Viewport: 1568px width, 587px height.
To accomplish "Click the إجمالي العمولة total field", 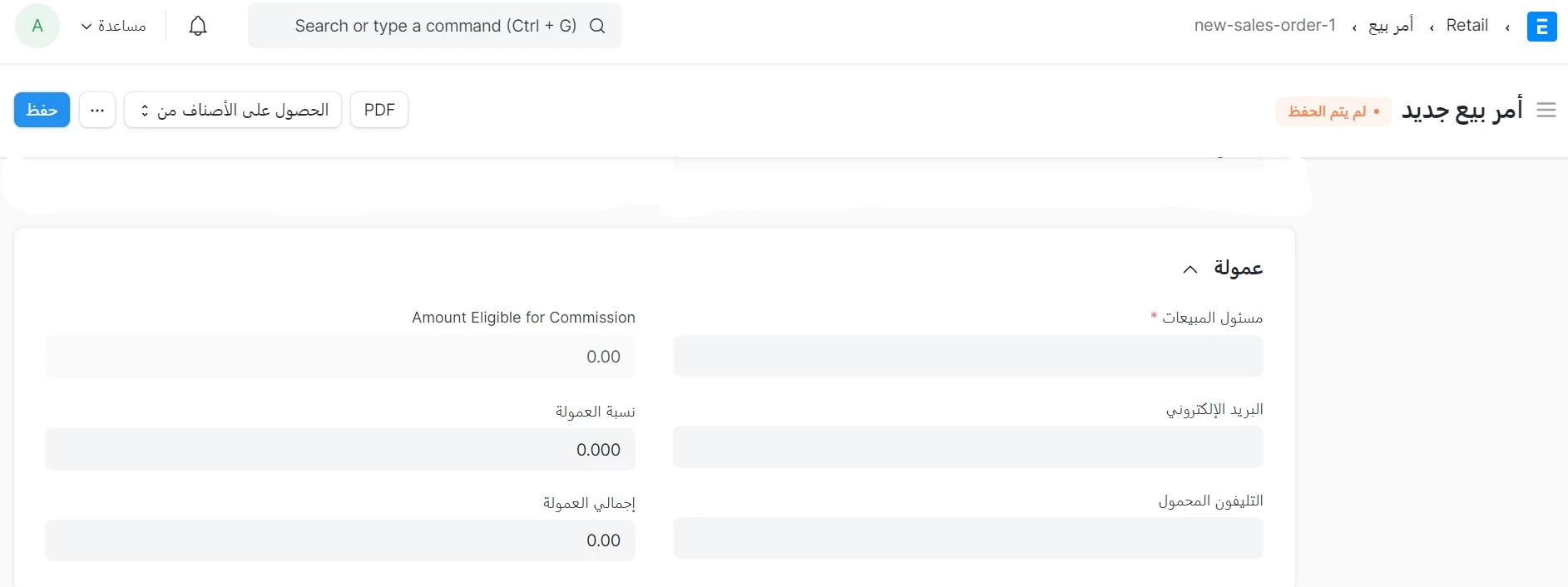I will 340,540.
